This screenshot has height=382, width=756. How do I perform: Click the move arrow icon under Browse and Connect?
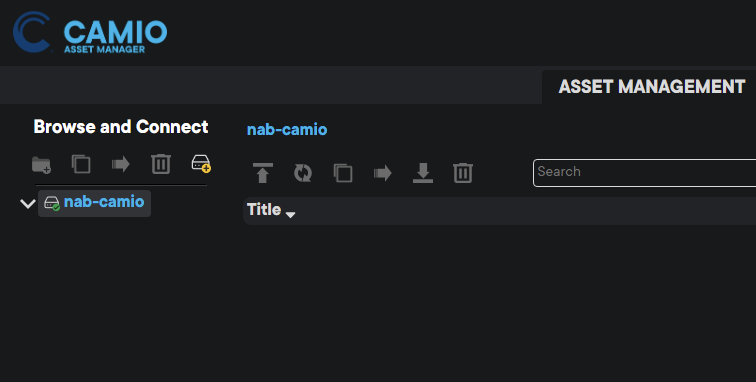pyautogui.click(x=121, y=164)
